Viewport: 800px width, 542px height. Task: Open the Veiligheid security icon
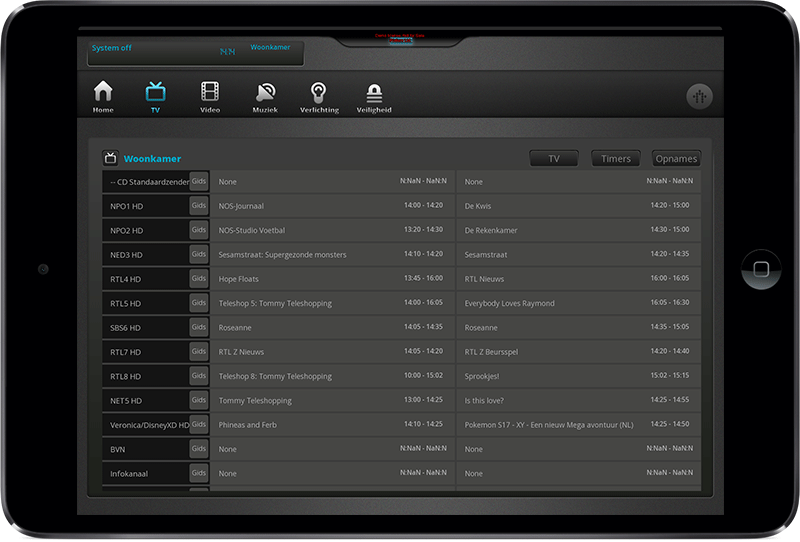pos(374,93)
